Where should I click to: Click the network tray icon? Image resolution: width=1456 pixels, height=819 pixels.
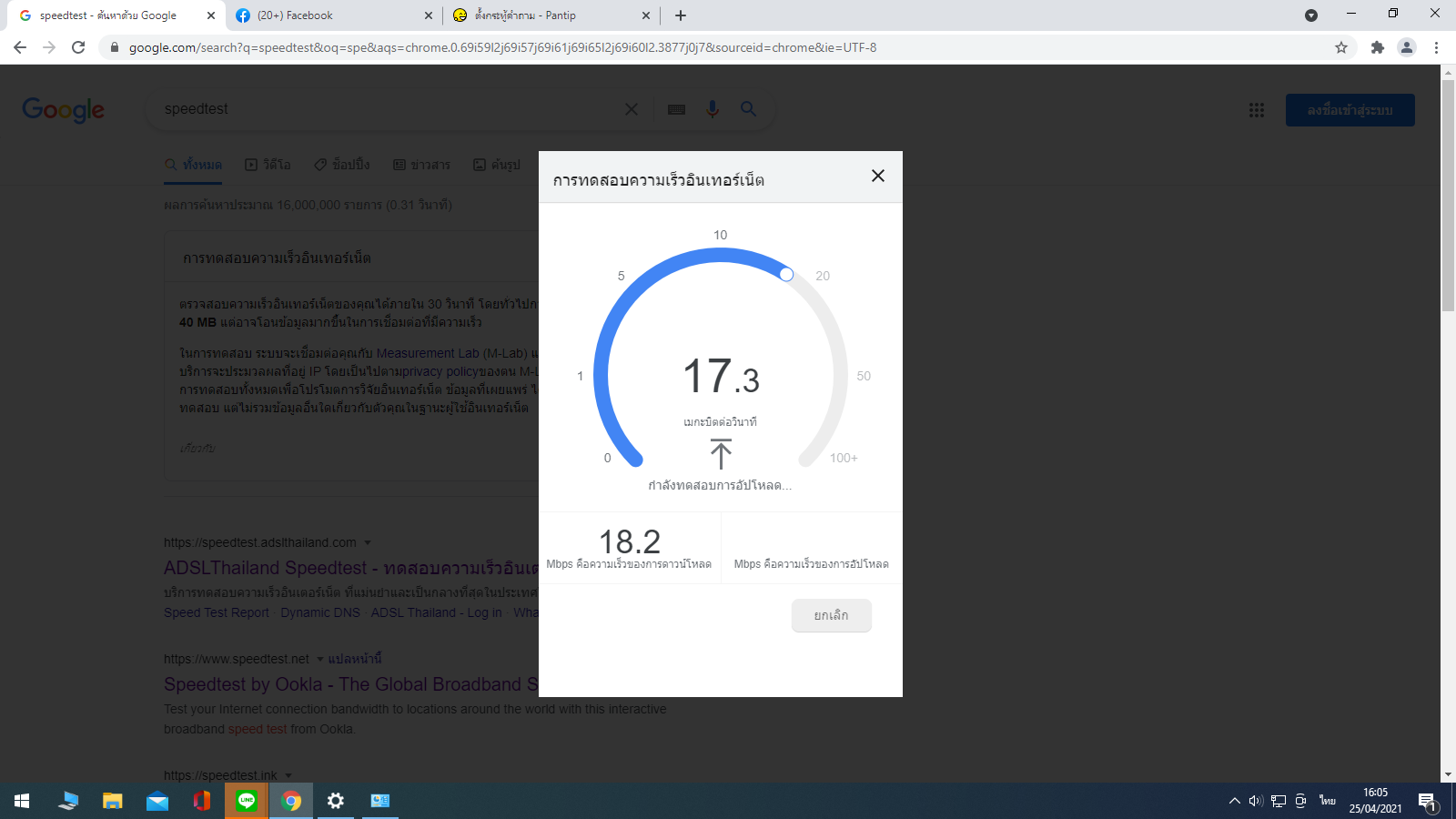[1279, 801]
